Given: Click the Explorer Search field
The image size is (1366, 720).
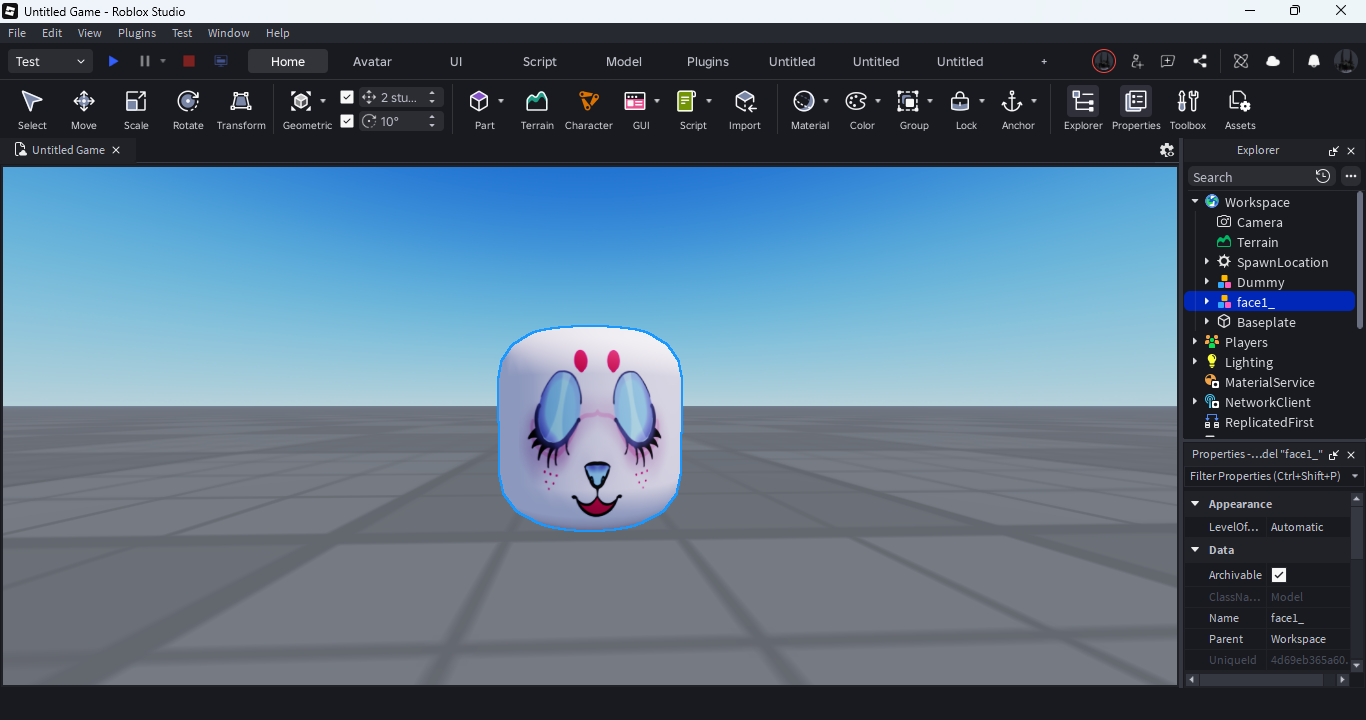Looking at the screenshot, I should (1250, 177).
